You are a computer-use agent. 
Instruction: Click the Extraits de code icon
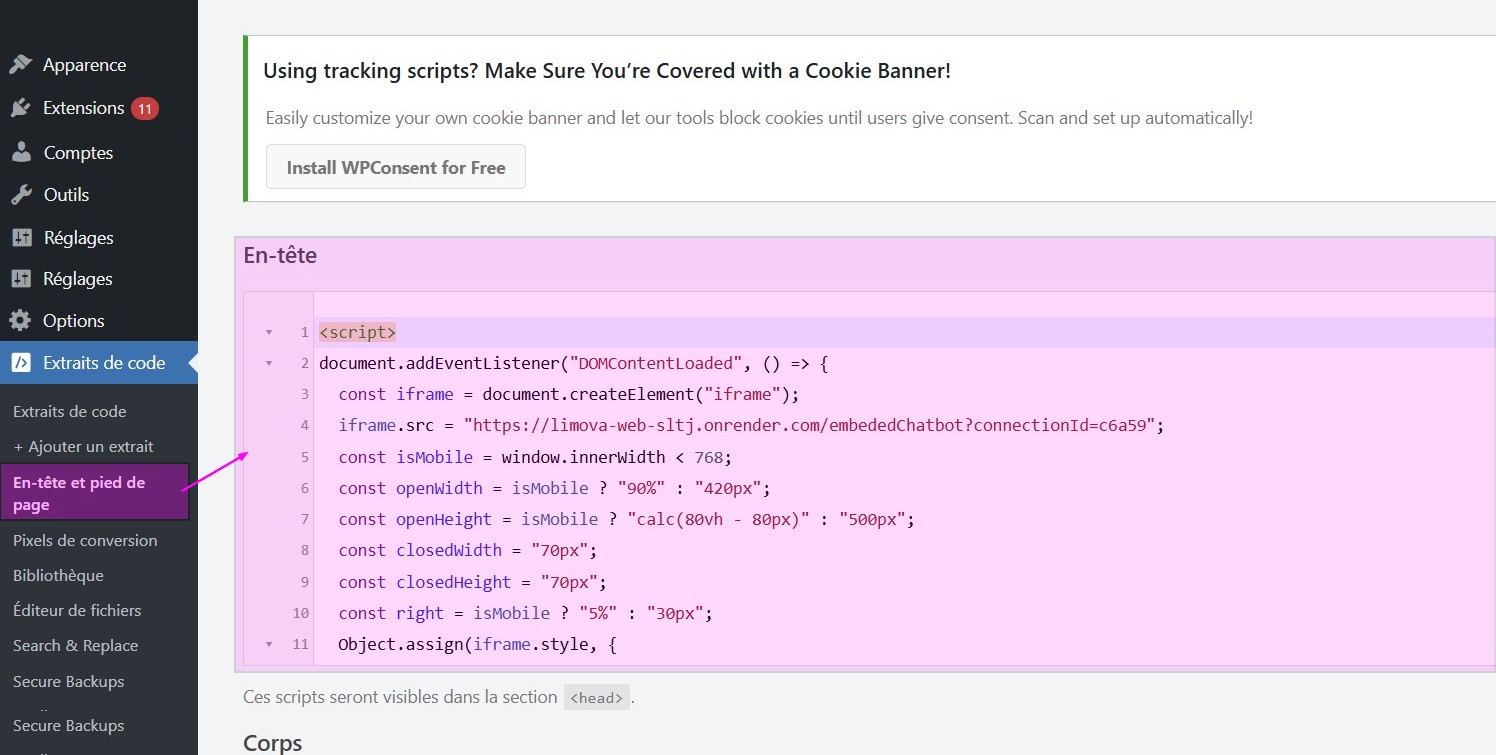coord(21,363)
